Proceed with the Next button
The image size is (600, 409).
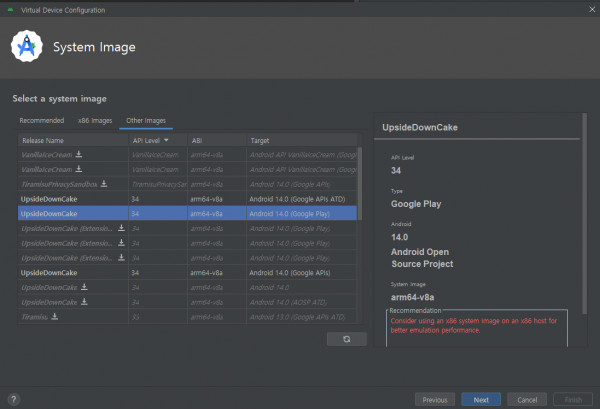(x=481, y=400)
